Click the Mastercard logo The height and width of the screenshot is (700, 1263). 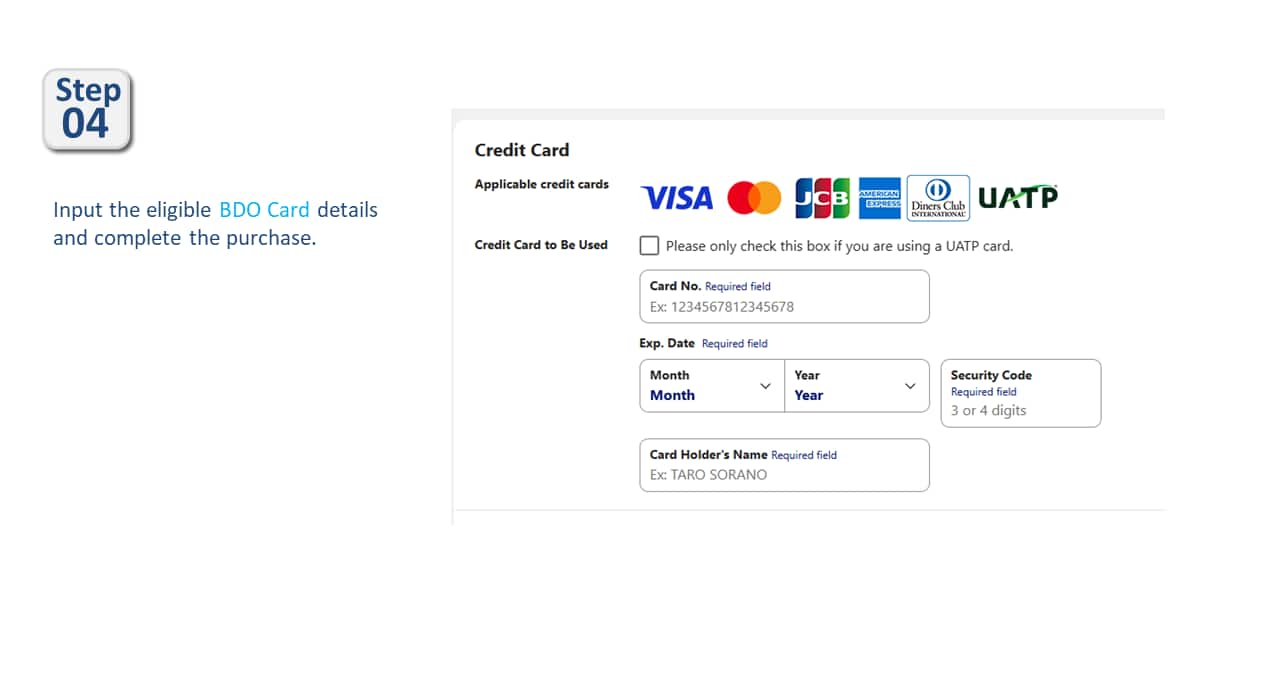(754, 198)
